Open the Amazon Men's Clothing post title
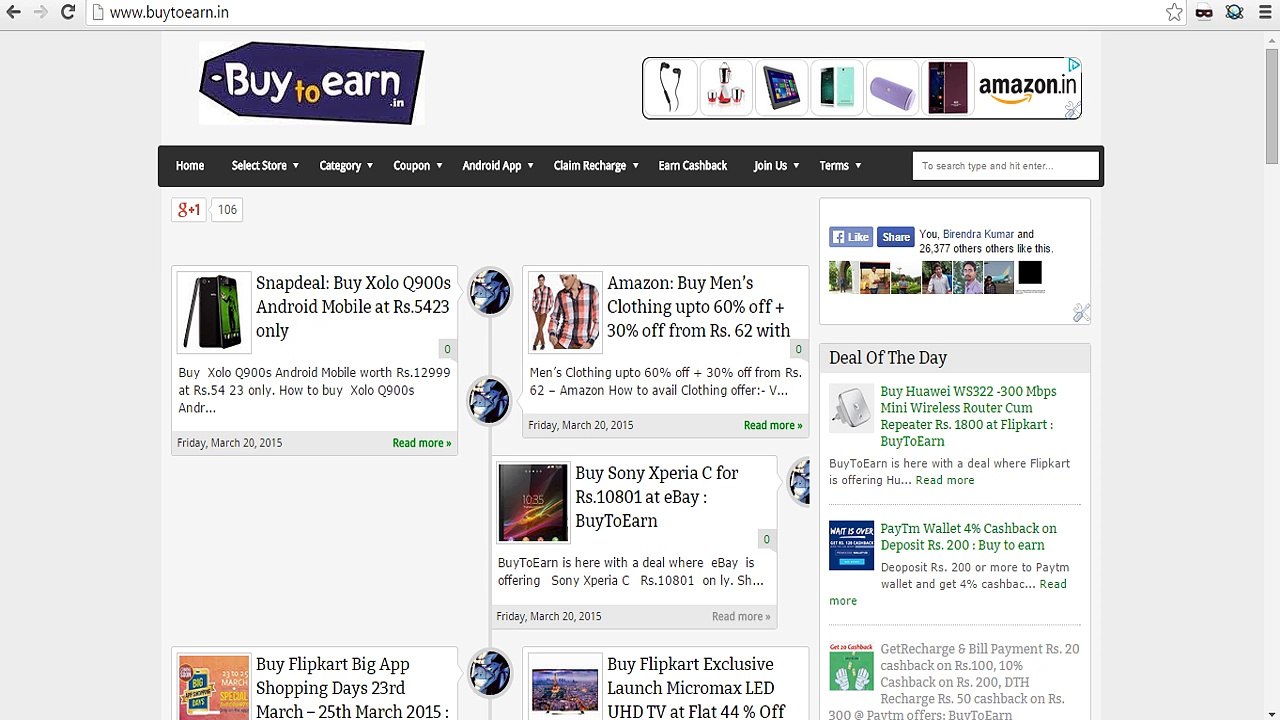The width and height of the screenshot is (1280, 720). point(699,307)
